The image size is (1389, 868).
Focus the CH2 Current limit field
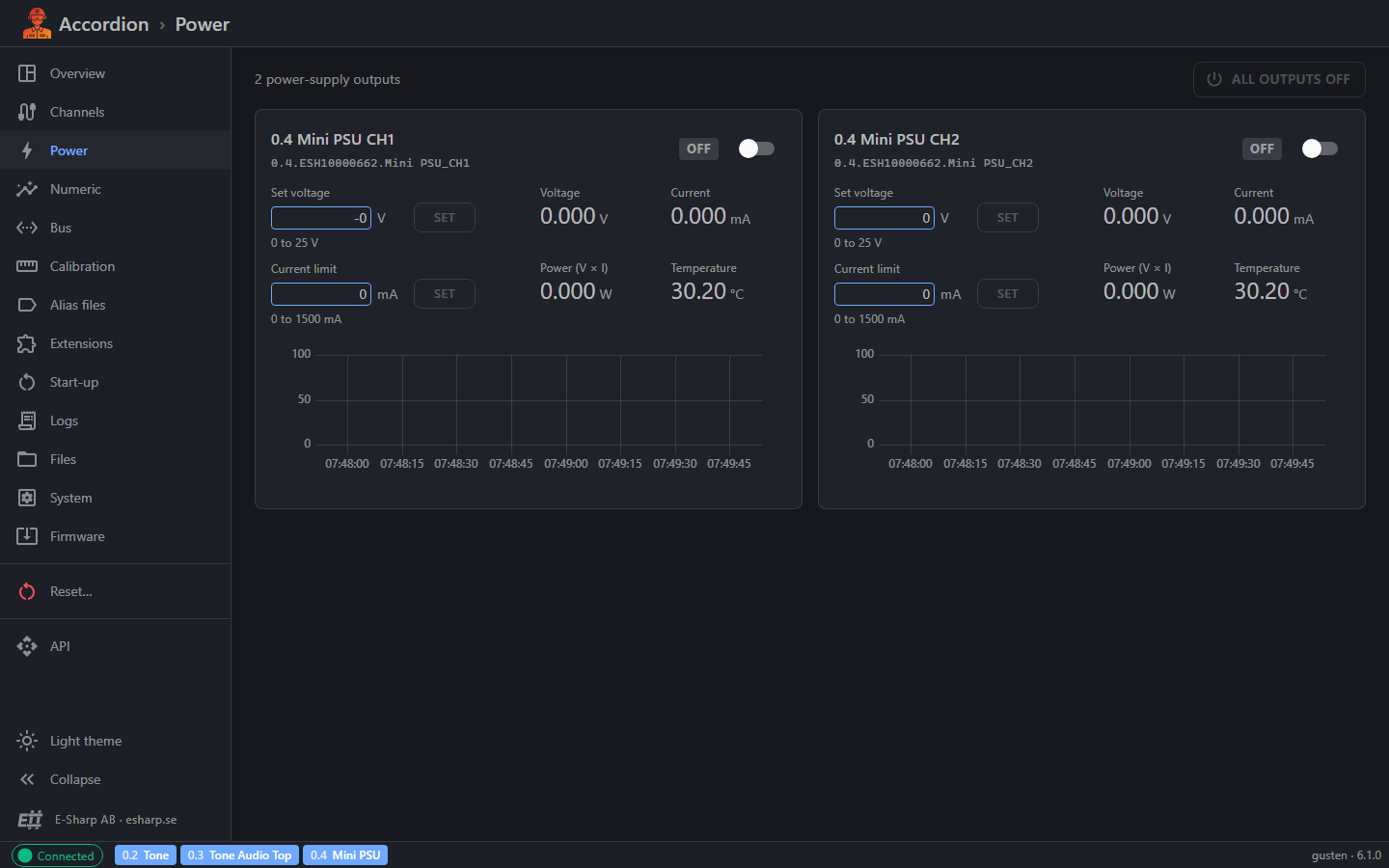885,294
